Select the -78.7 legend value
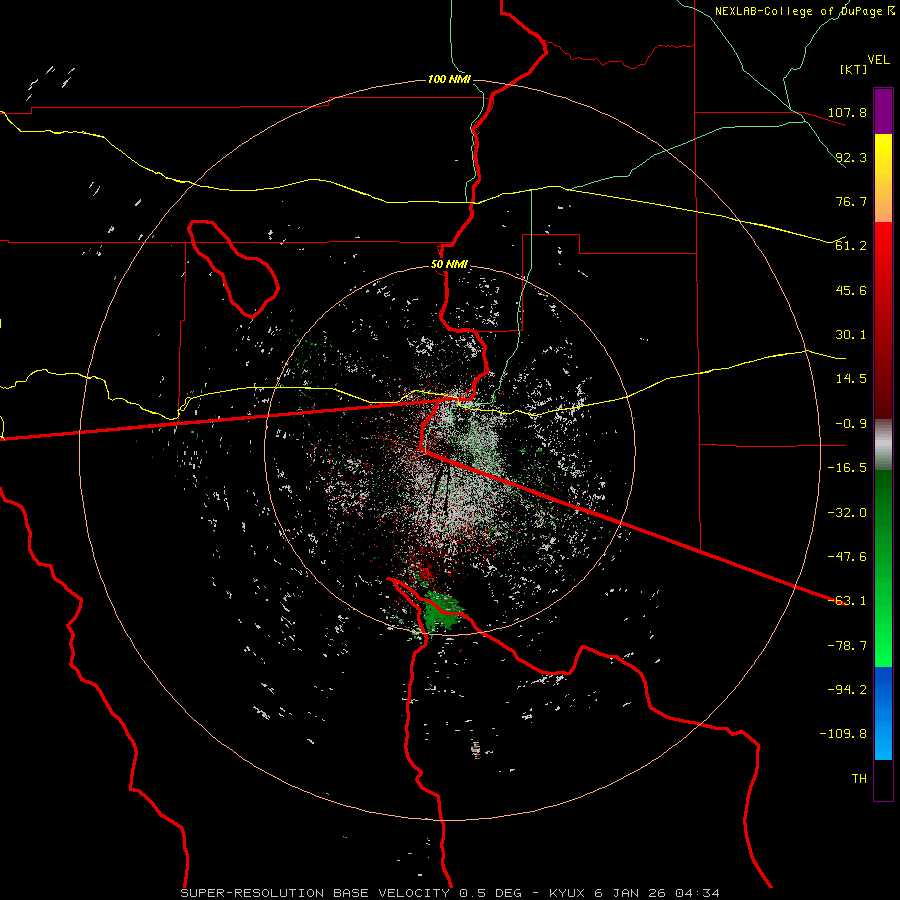 coord(847,646)
